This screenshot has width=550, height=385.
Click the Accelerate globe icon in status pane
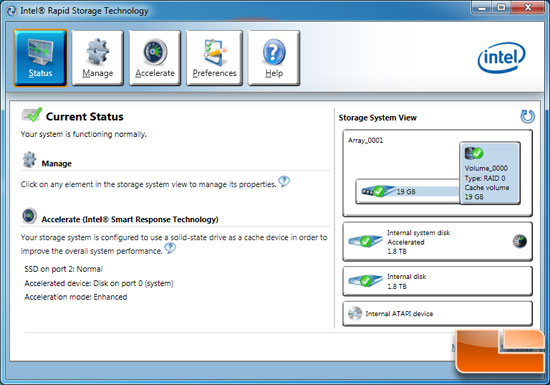click(x=29, y=216)
